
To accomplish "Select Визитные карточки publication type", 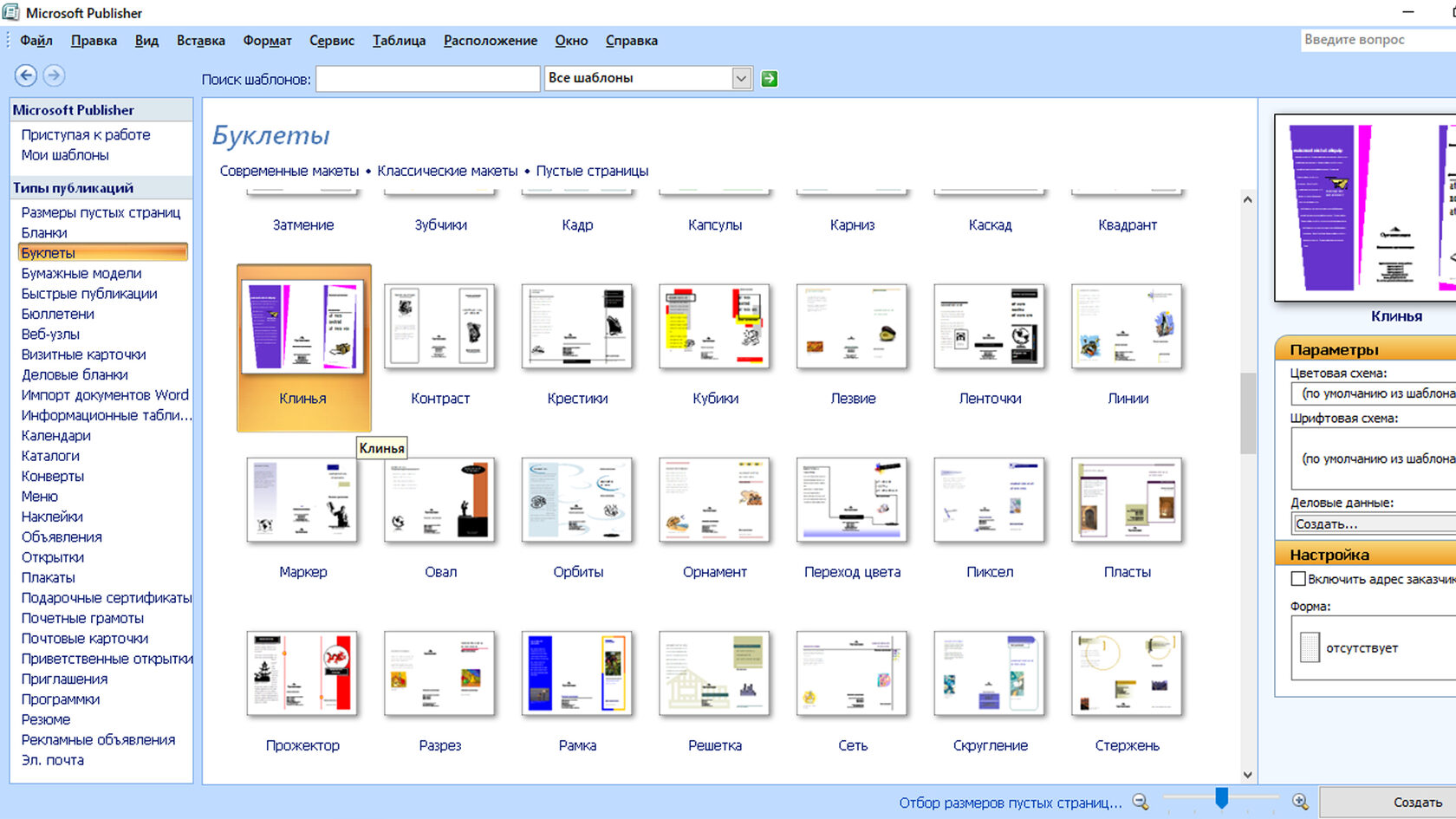I will 83,354.
